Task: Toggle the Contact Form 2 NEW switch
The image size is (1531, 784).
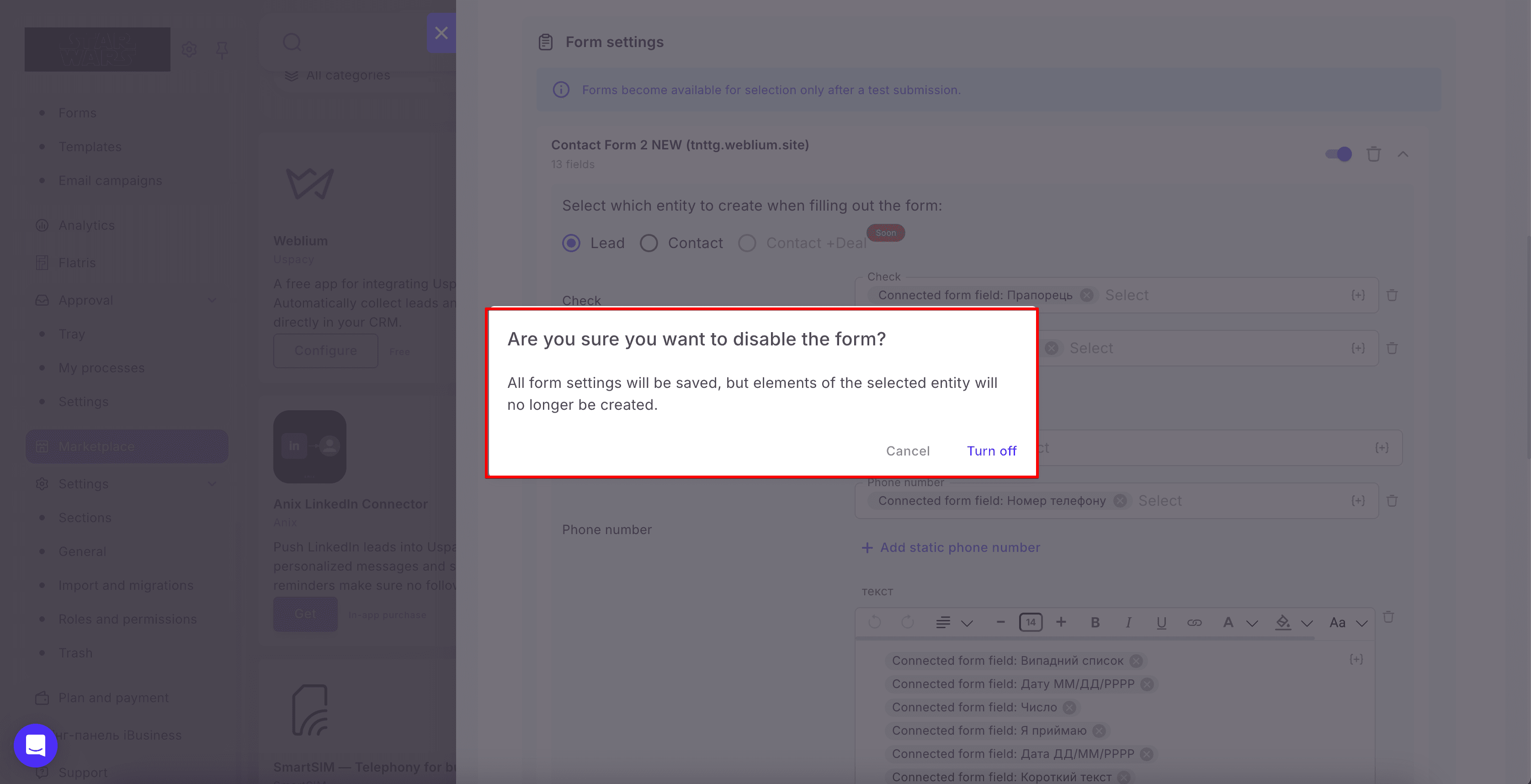Action: [x=1339, y=154]
